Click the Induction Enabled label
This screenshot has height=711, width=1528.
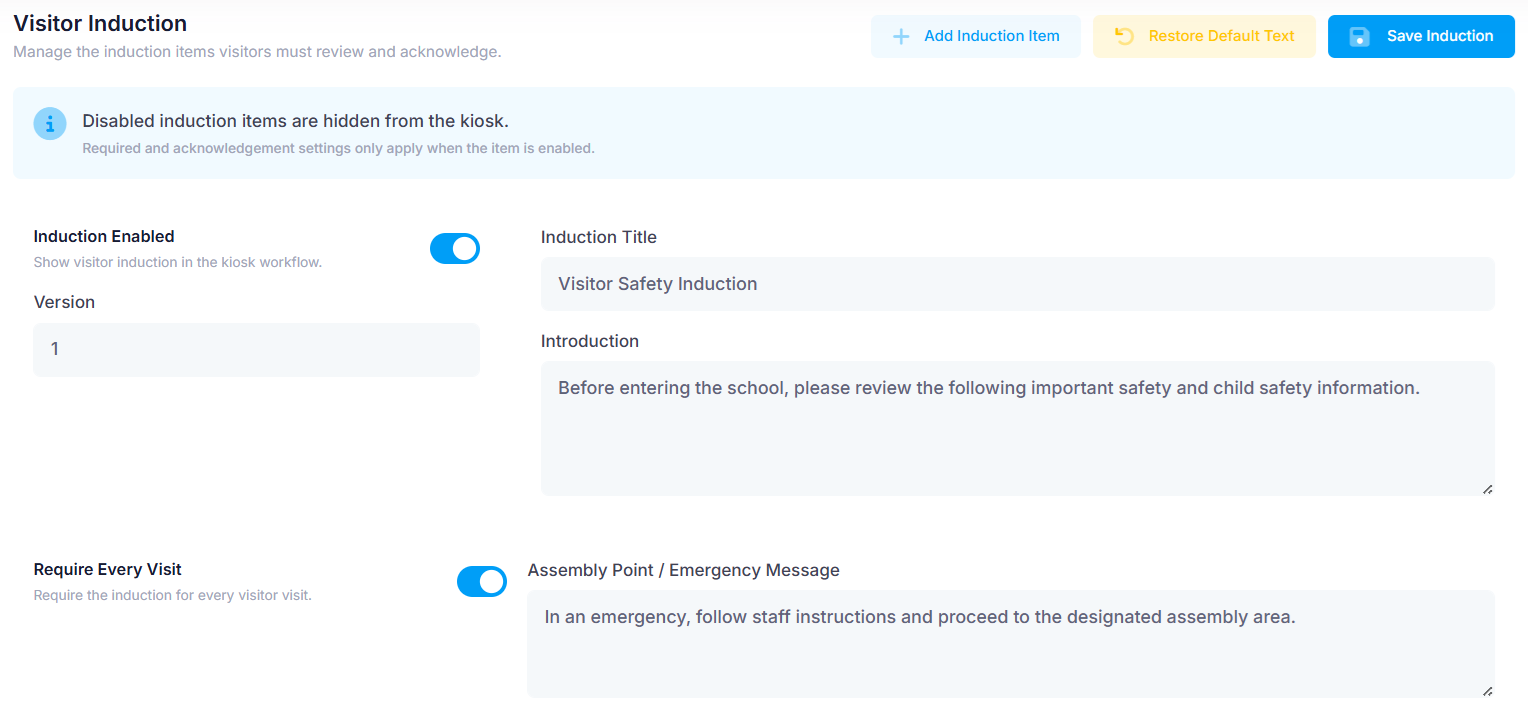click(x=104, y=237)
